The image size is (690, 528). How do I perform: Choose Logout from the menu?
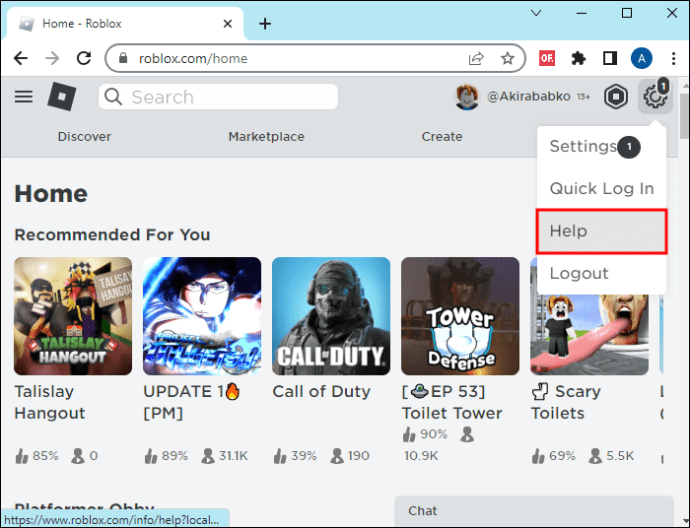pyautogui.click(x=602, y=273)
